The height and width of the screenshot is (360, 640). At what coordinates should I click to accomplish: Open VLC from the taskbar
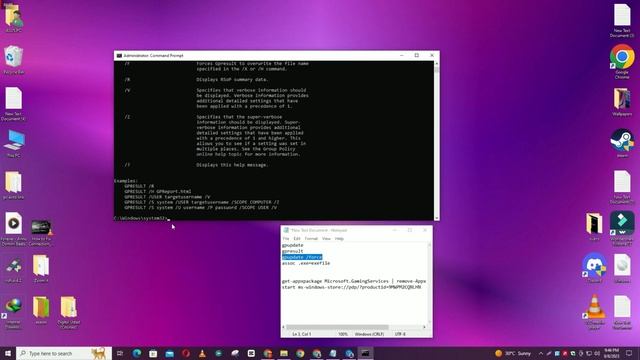pyautogui.click(x=202, y=353)
